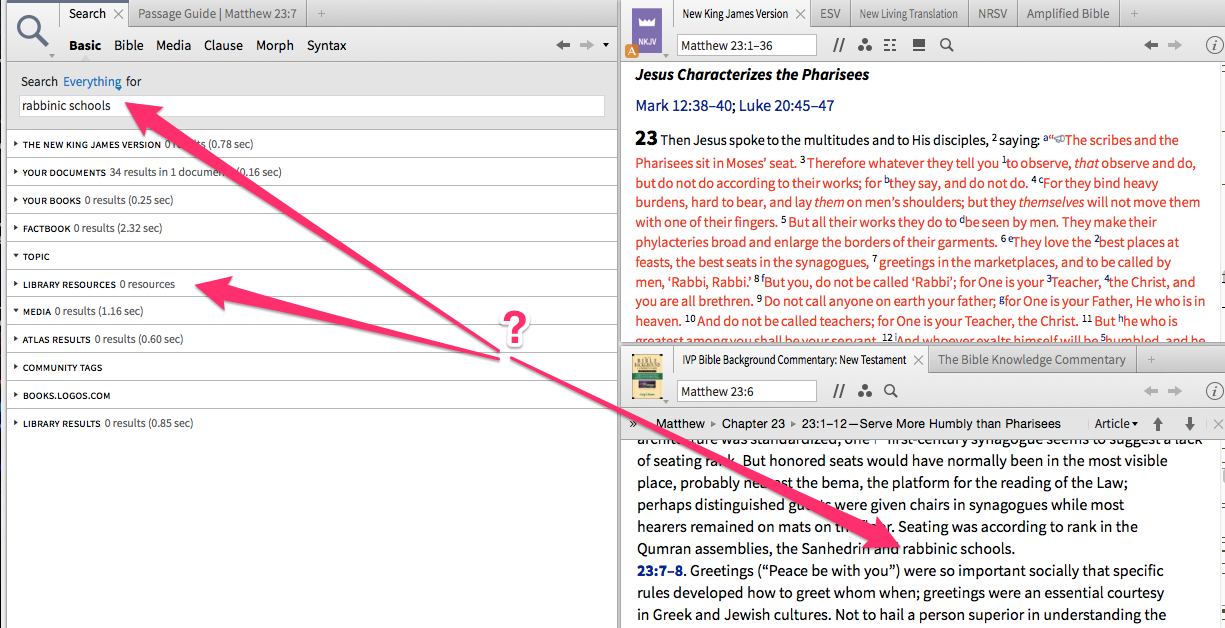Add new tab next to Amplified Bible

click(1133, 14)
